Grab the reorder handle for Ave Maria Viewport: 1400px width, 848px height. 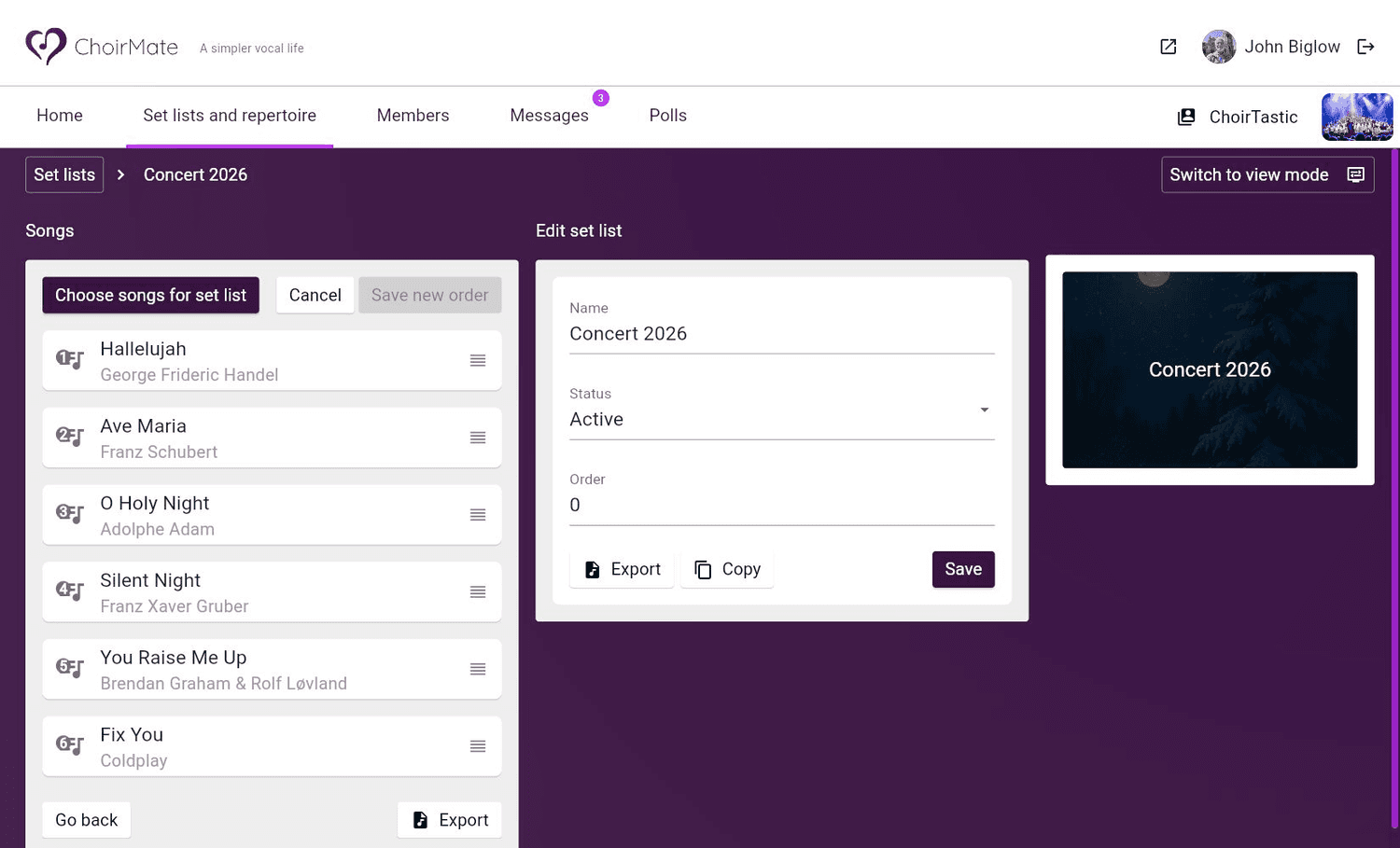pyautogui.click(x=478, y=438)
